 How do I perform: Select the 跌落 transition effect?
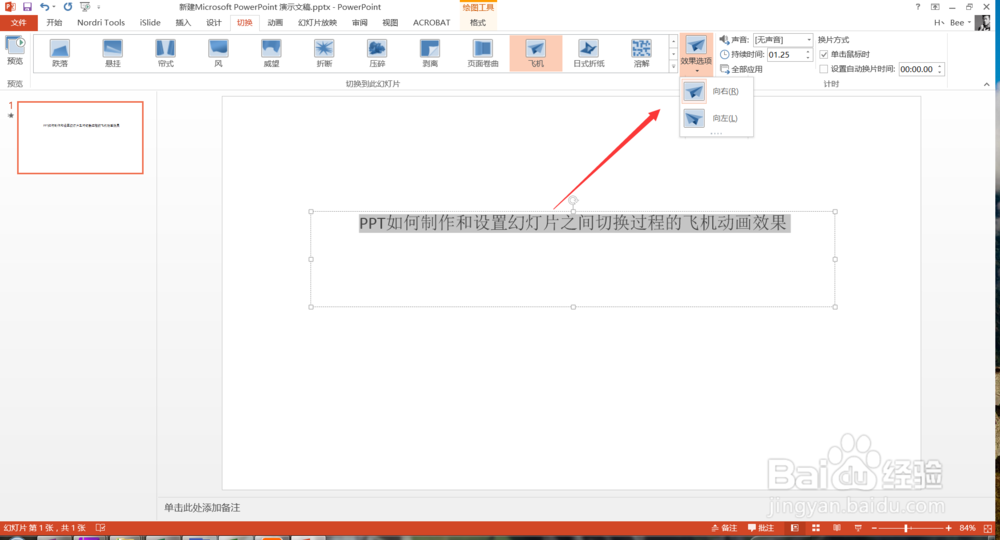coord(60,53)
